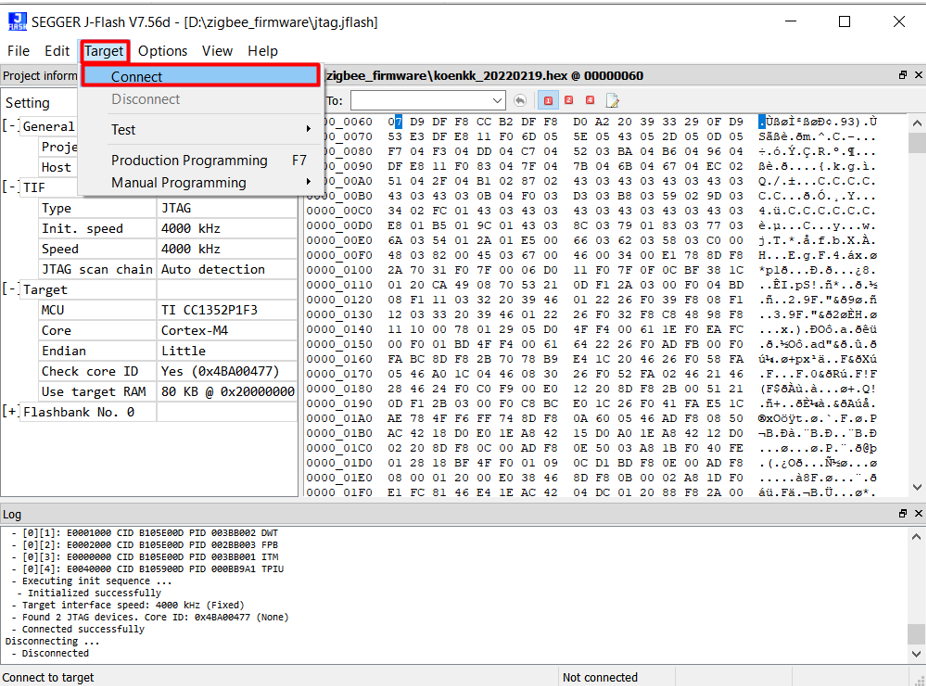Click the Project information panel title
The height and width of the screenshot is (686, 926).
click(x=40, y=76)
